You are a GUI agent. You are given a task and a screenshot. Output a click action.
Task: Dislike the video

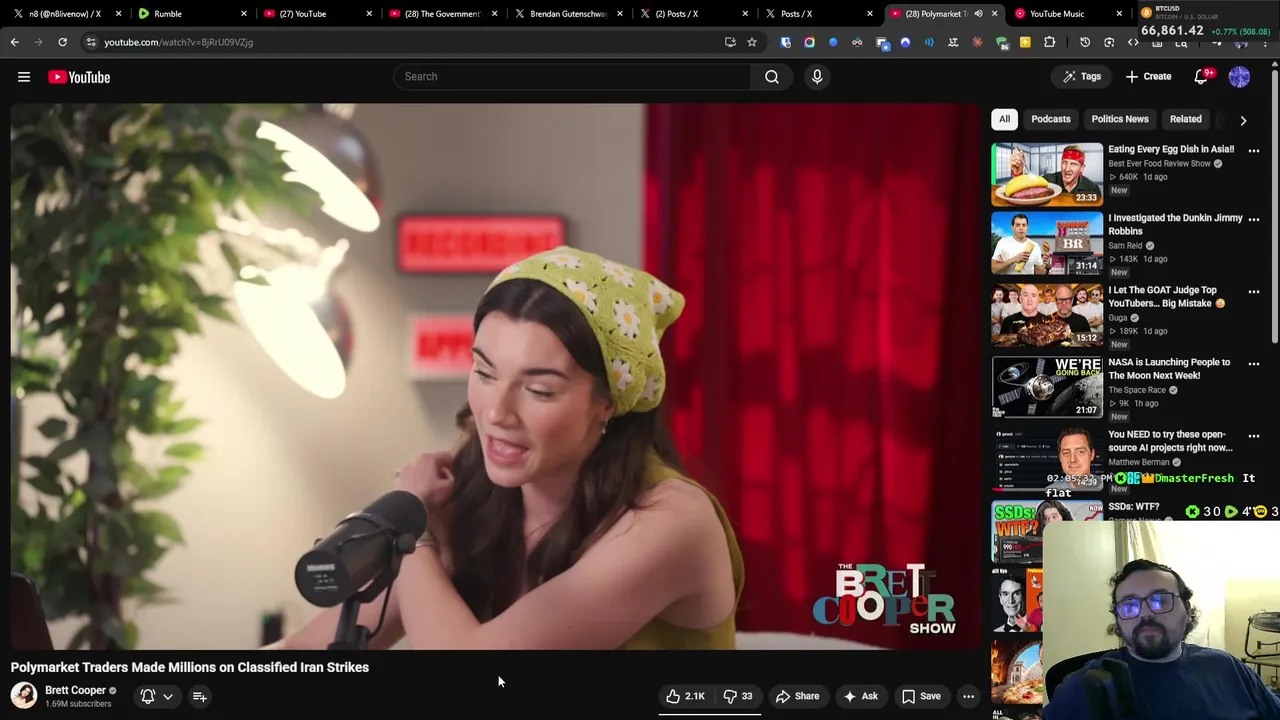click(737, 696)
